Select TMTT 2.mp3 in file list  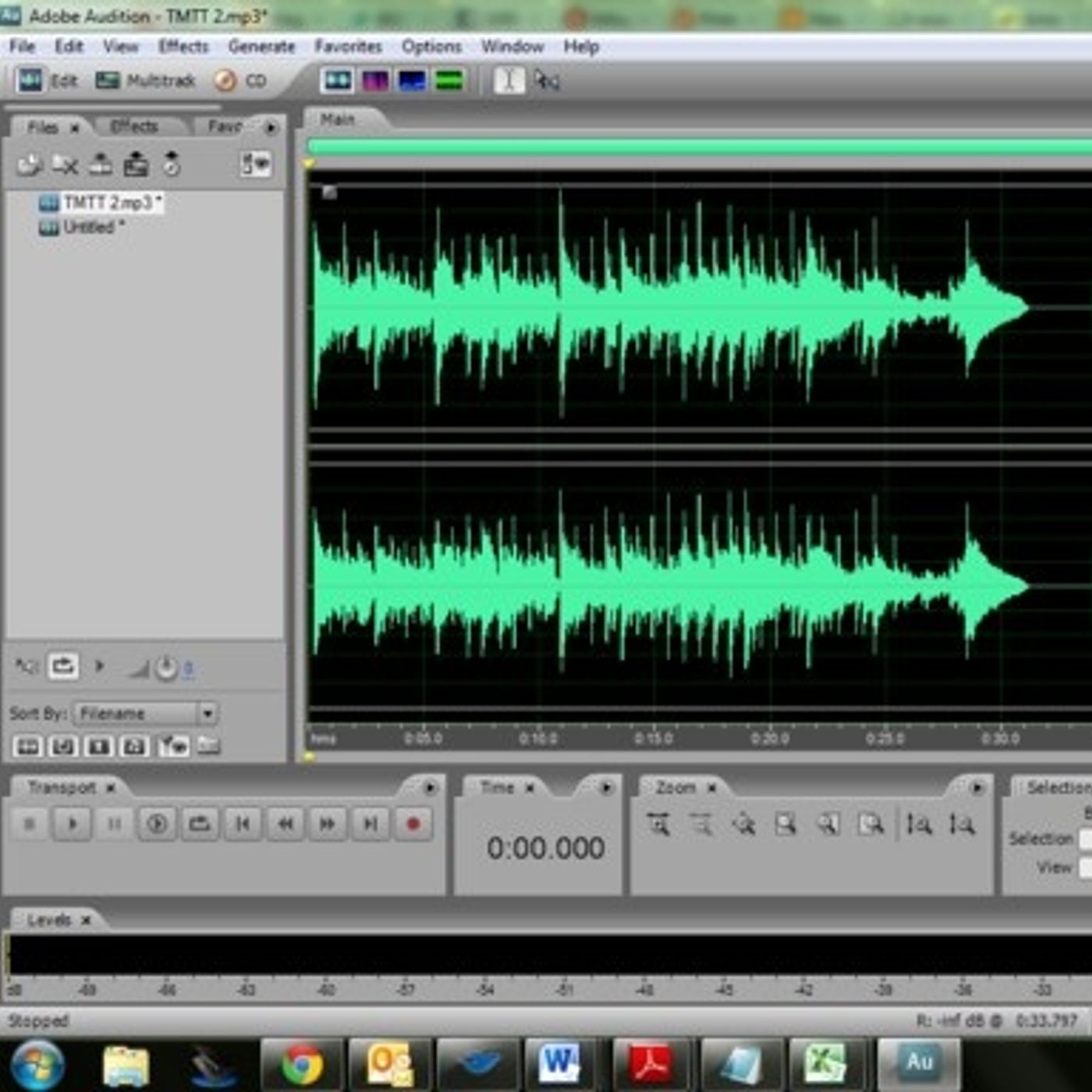[100, 203]
